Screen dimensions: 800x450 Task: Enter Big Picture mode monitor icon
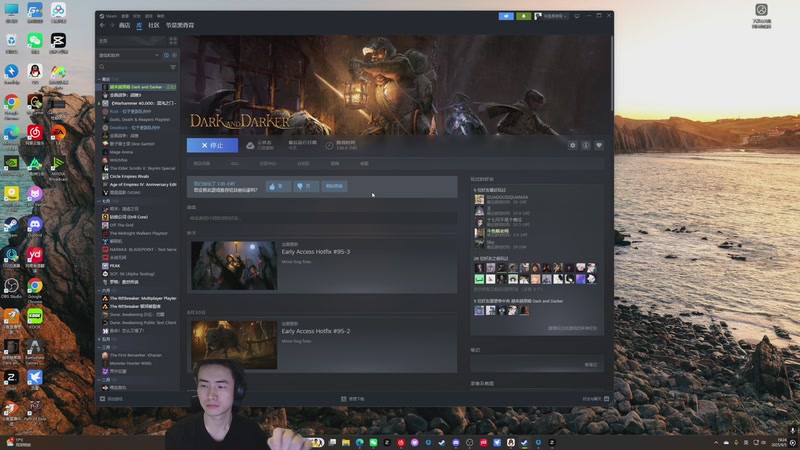click(577, 16)
